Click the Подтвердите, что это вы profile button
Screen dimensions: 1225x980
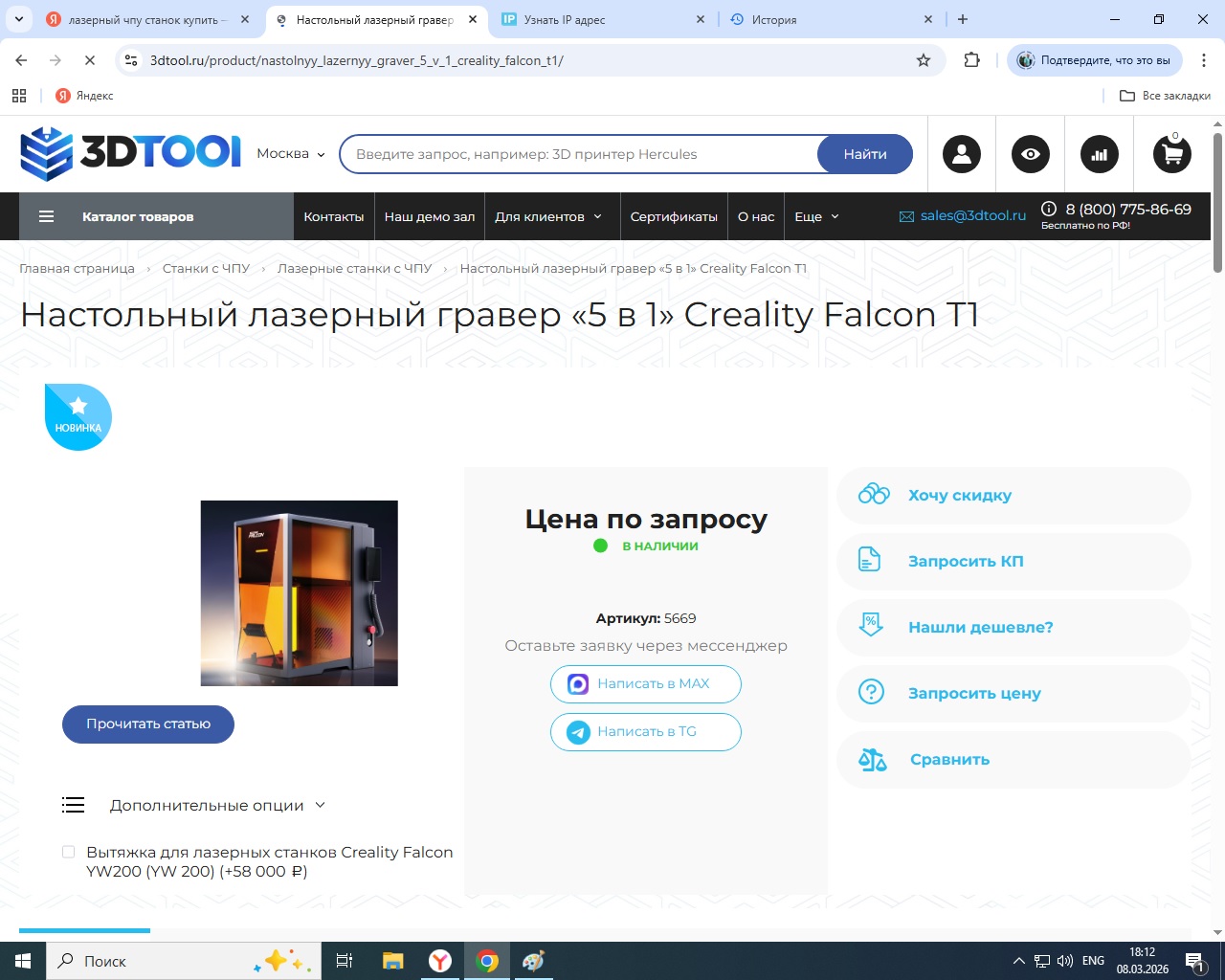click(x=1095, y=60)
